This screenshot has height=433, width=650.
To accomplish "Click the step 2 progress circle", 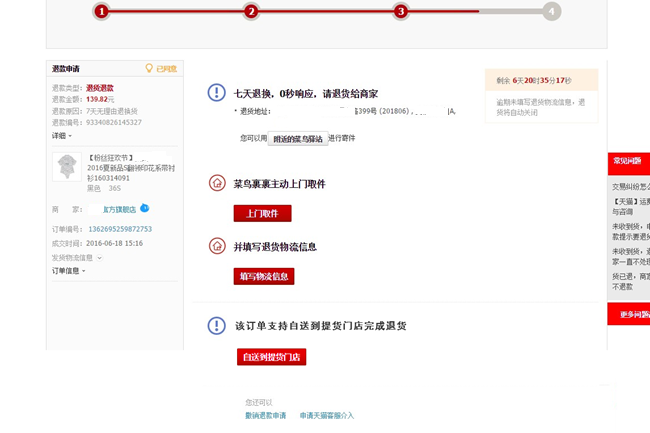I will click(x=251, y=11).
